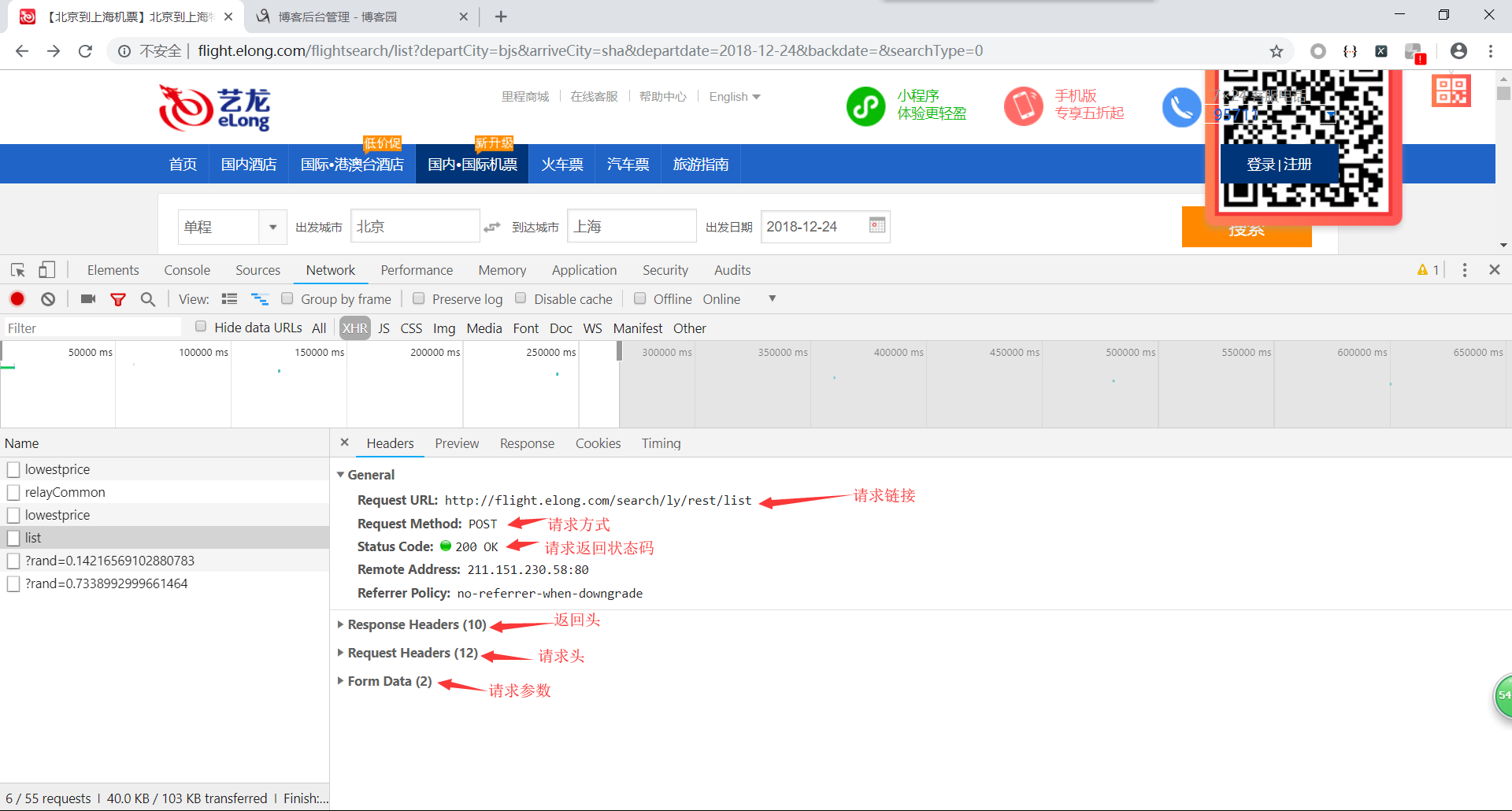Enable the Preserve log checkbox
This screenshot has height=811, width=1512.
419,298
